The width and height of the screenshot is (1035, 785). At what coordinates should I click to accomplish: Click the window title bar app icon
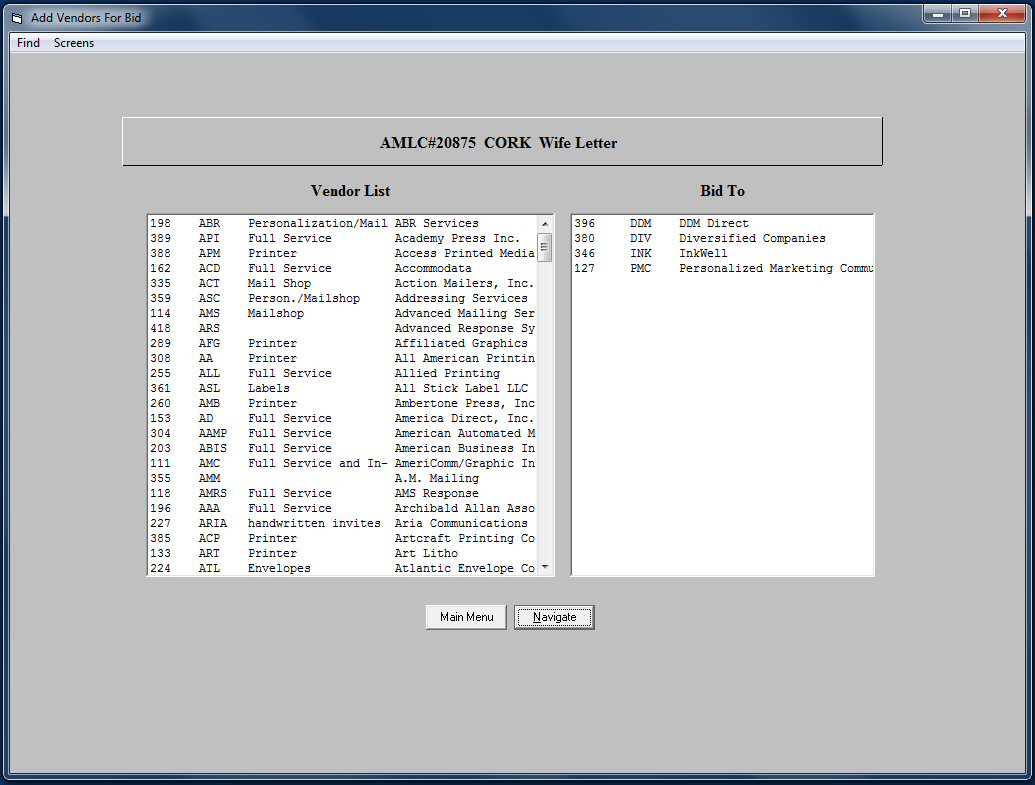coord(17,18)
